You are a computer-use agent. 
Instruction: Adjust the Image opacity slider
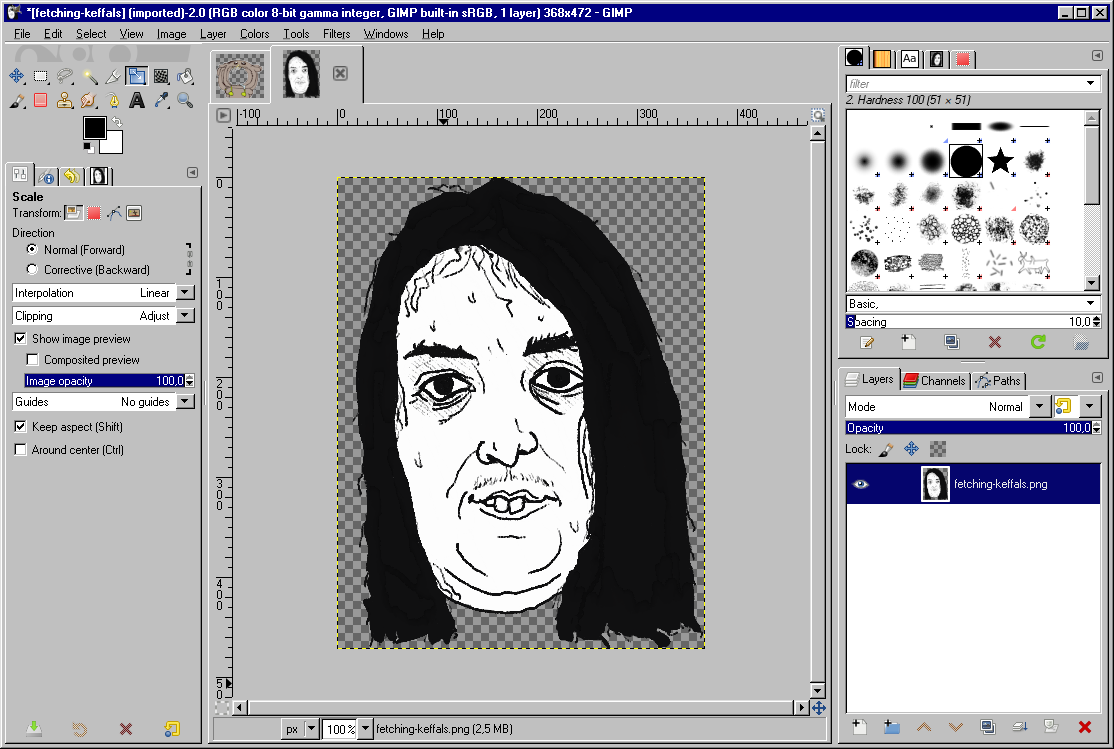tap(104, 381)
